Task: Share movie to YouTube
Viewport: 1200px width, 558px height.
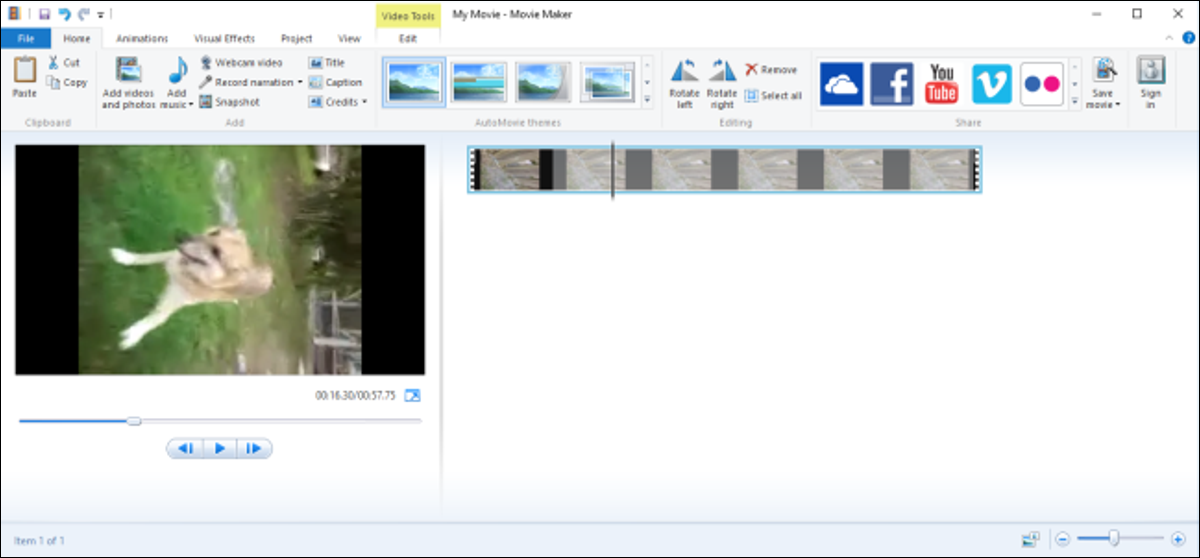Action: click(x=941, y=83)
